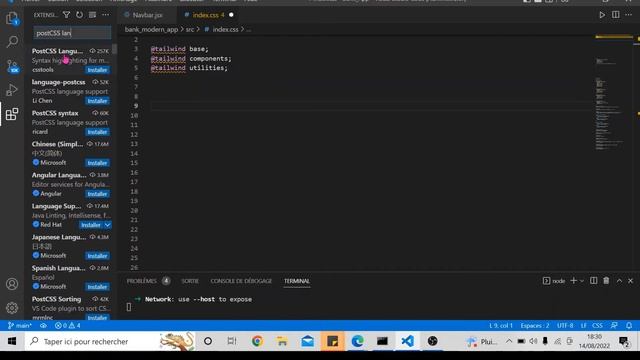Viewport: 640px width, 360px height.
Task: Open the PostCSS Sorting extension entry
Action: click(70, 309)
